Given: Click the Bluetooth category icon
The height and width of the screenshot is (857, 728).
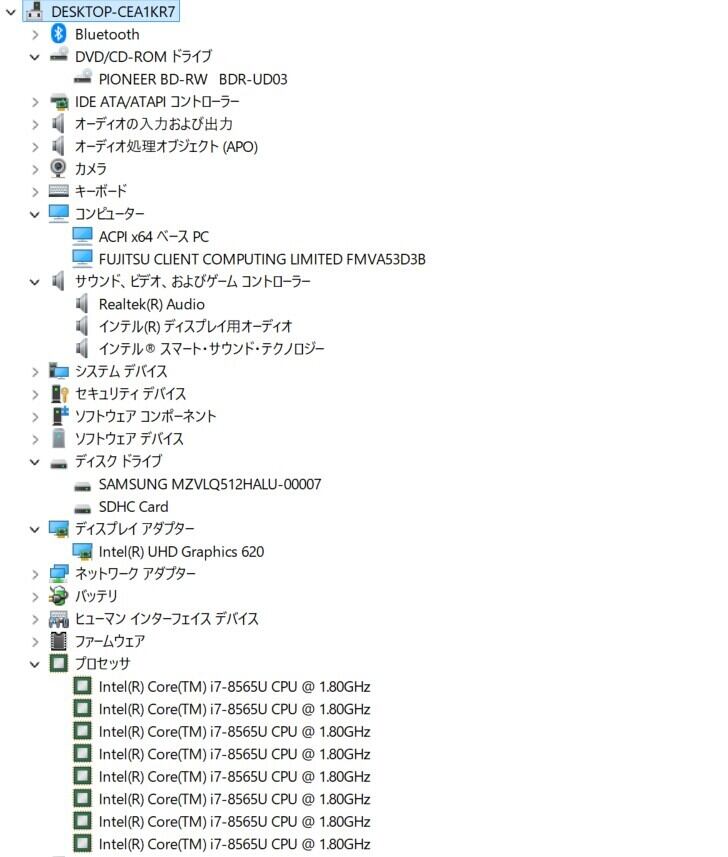Looking at the screenshot, I should (58, 34).
